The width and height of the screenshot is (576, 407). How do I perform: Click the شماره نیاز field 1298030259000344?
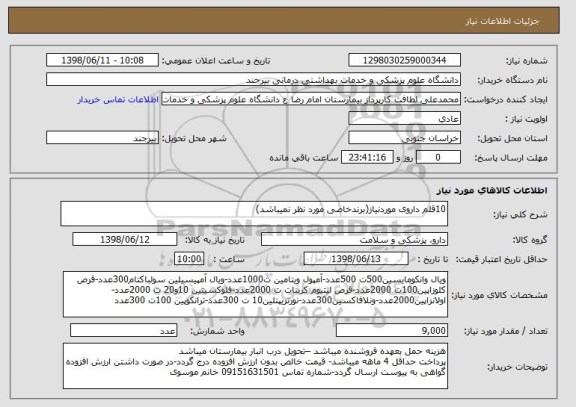click(404, 60)
